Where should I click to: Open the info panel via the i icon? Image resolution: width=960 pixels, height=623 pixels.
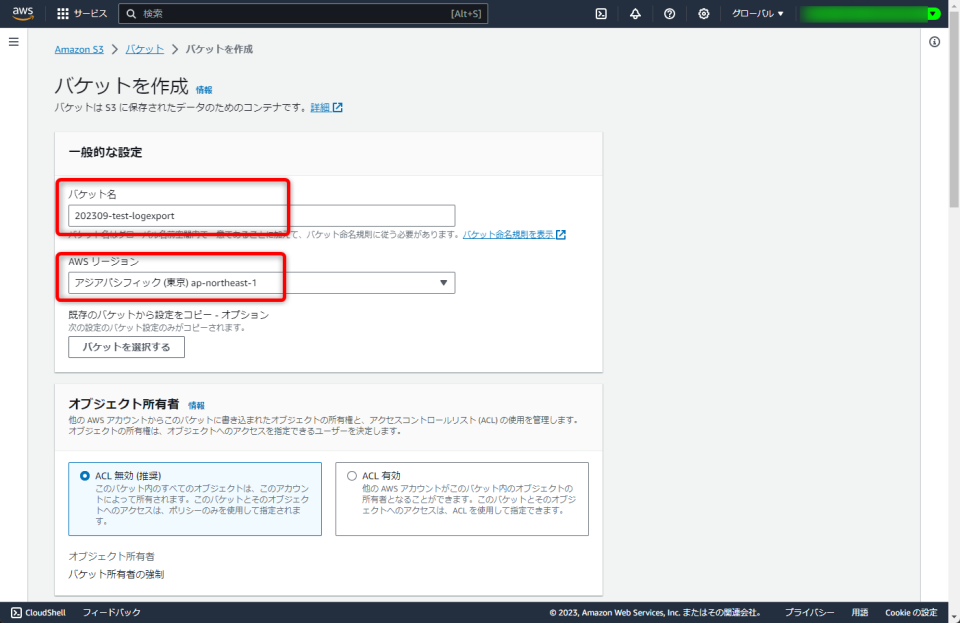point(935,43)
